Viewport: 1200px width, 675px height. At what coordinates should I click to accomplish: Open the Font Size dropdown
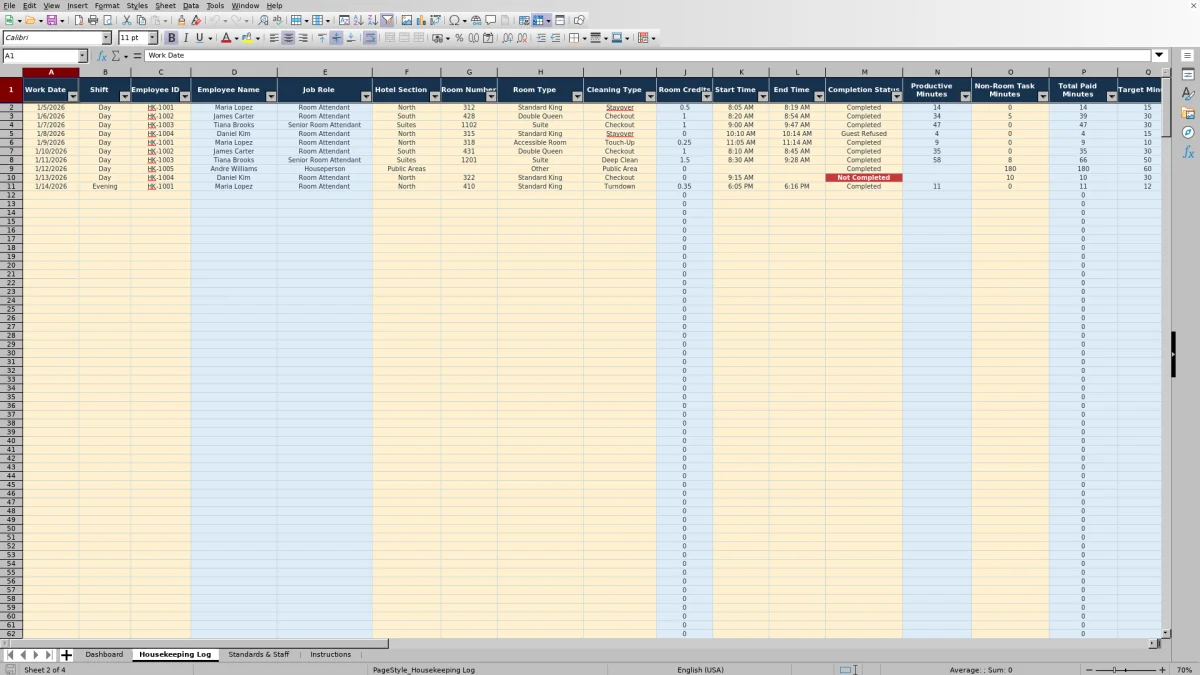152,38
